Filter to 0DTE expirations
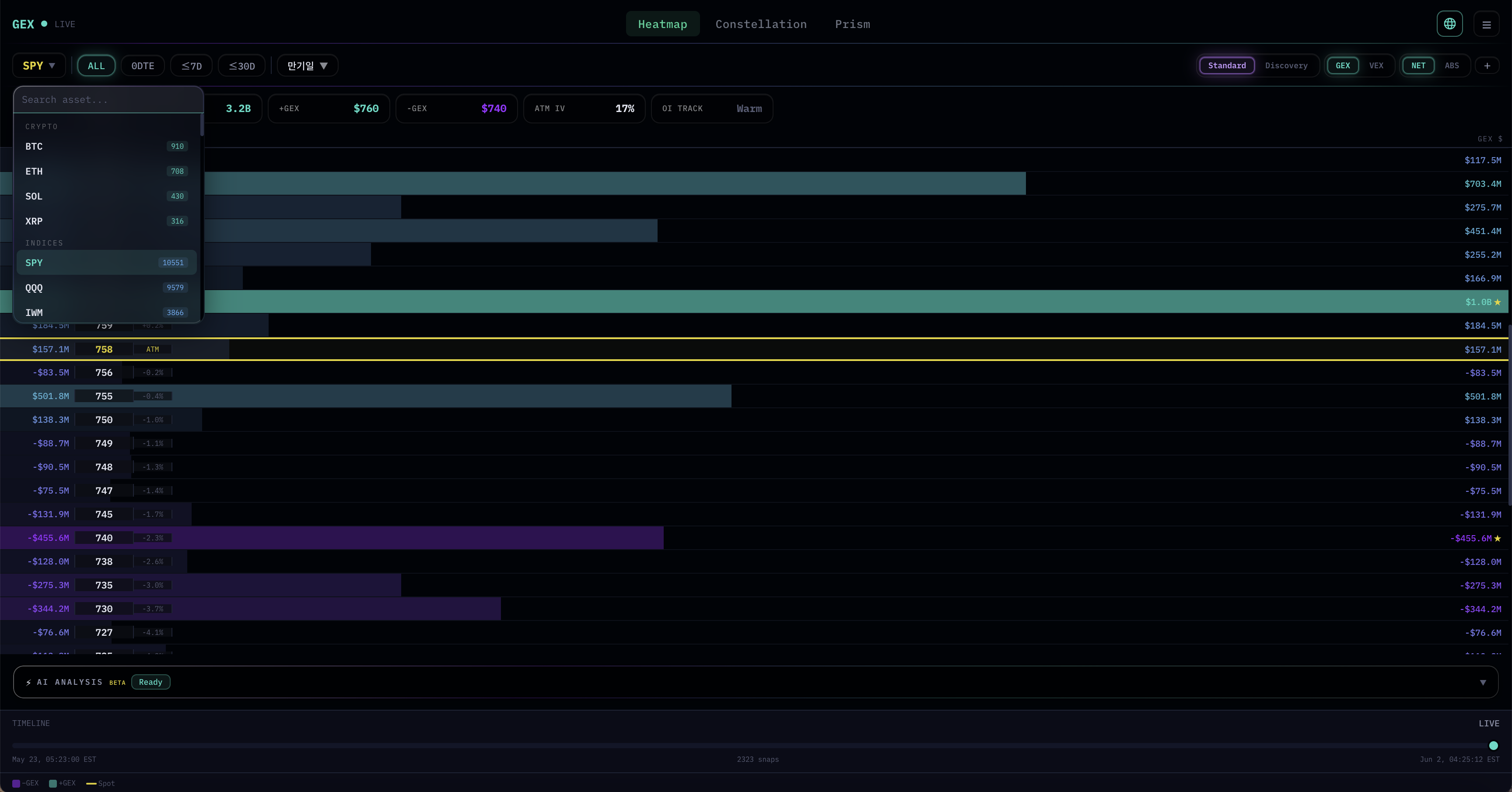The width and height of the screenshot is (1512, 792). click(x=143, y=66)
